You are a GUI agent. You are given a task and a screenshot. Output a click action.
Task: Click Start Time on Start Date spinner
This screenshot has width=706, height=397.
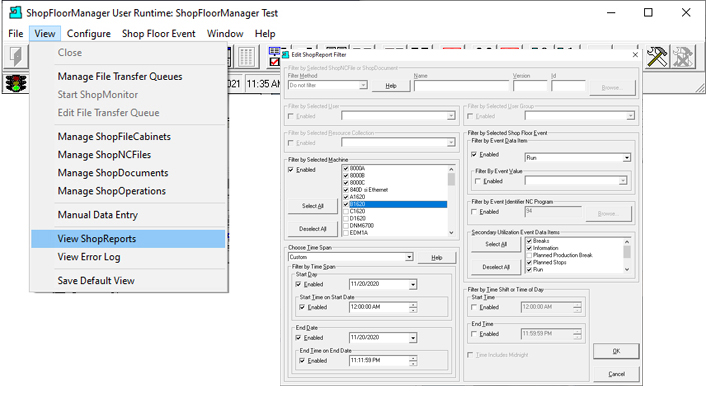pos(413,307)
